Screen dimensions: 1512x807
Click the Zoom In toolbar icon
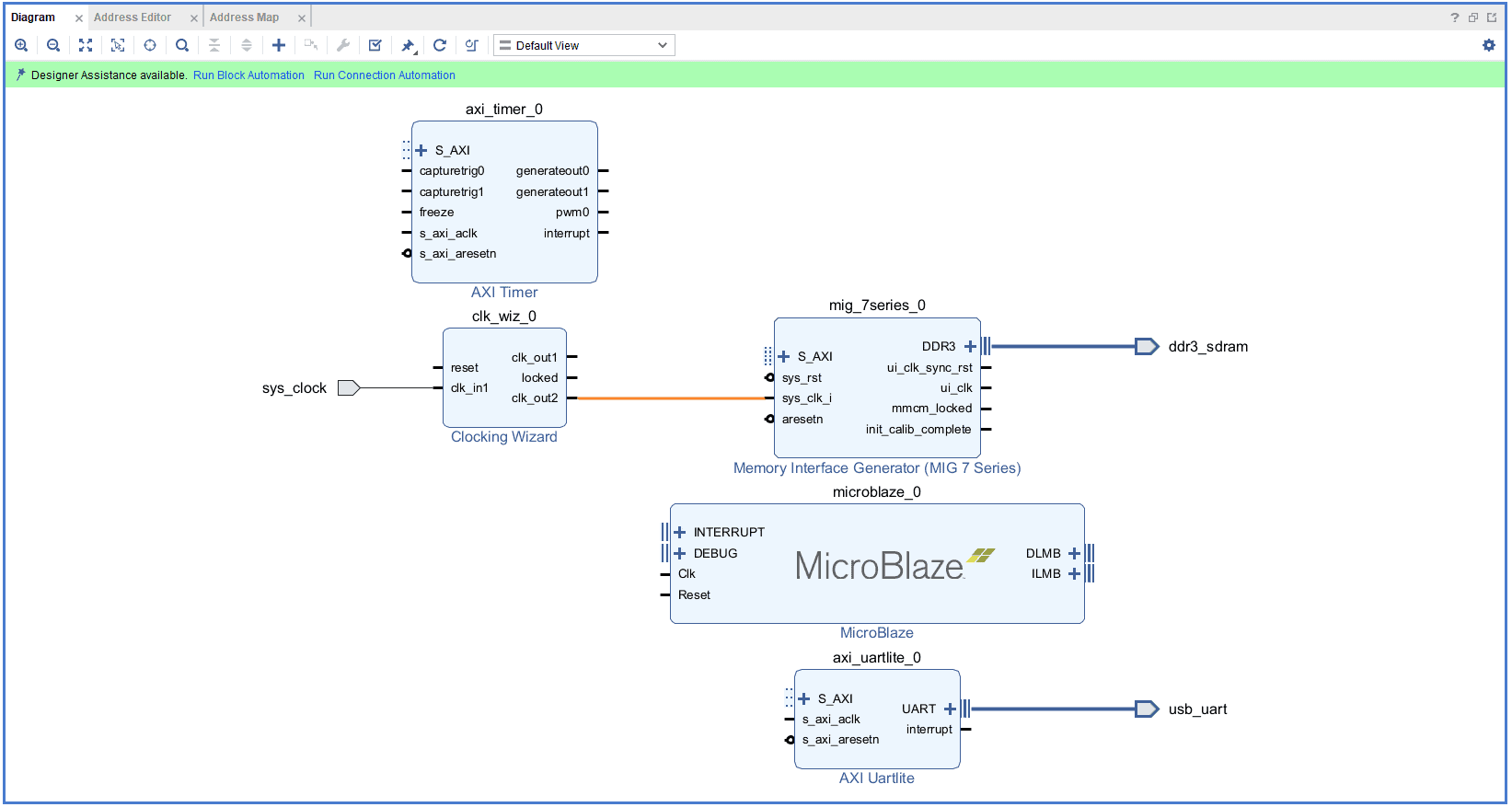pyautogui.click(x=21, y=45)
